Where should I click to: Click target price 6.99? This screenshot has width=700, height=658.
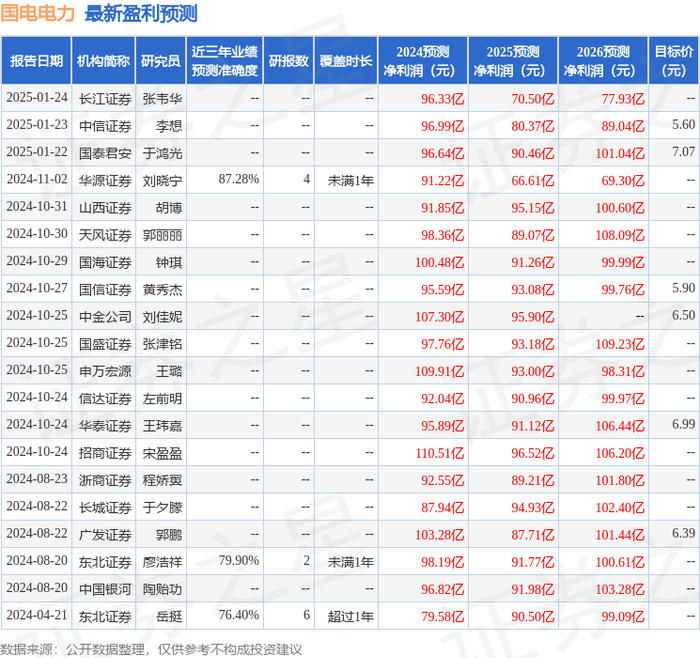pyautogui.click(x=683, y=424)
